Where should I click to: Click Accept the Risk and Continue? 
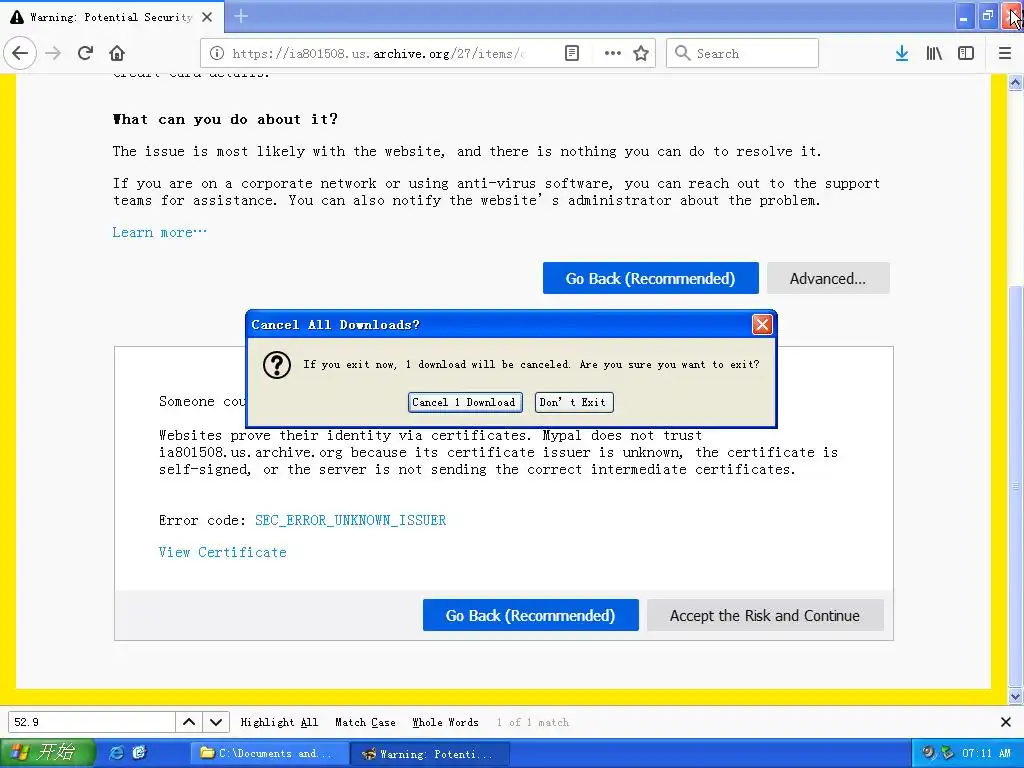coord(765,615)
